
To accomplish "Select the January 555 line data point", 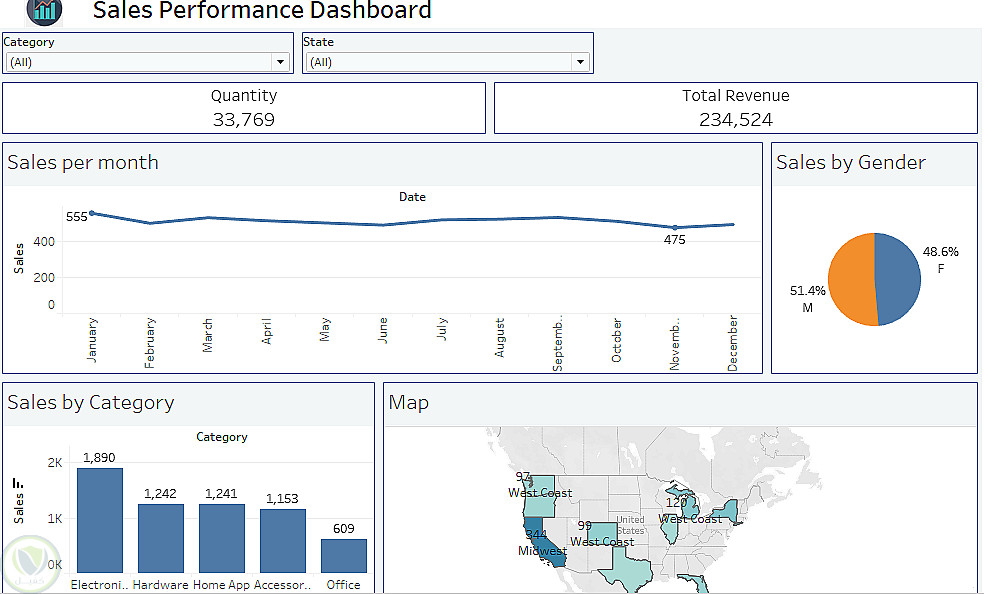I will click(92, 213).
